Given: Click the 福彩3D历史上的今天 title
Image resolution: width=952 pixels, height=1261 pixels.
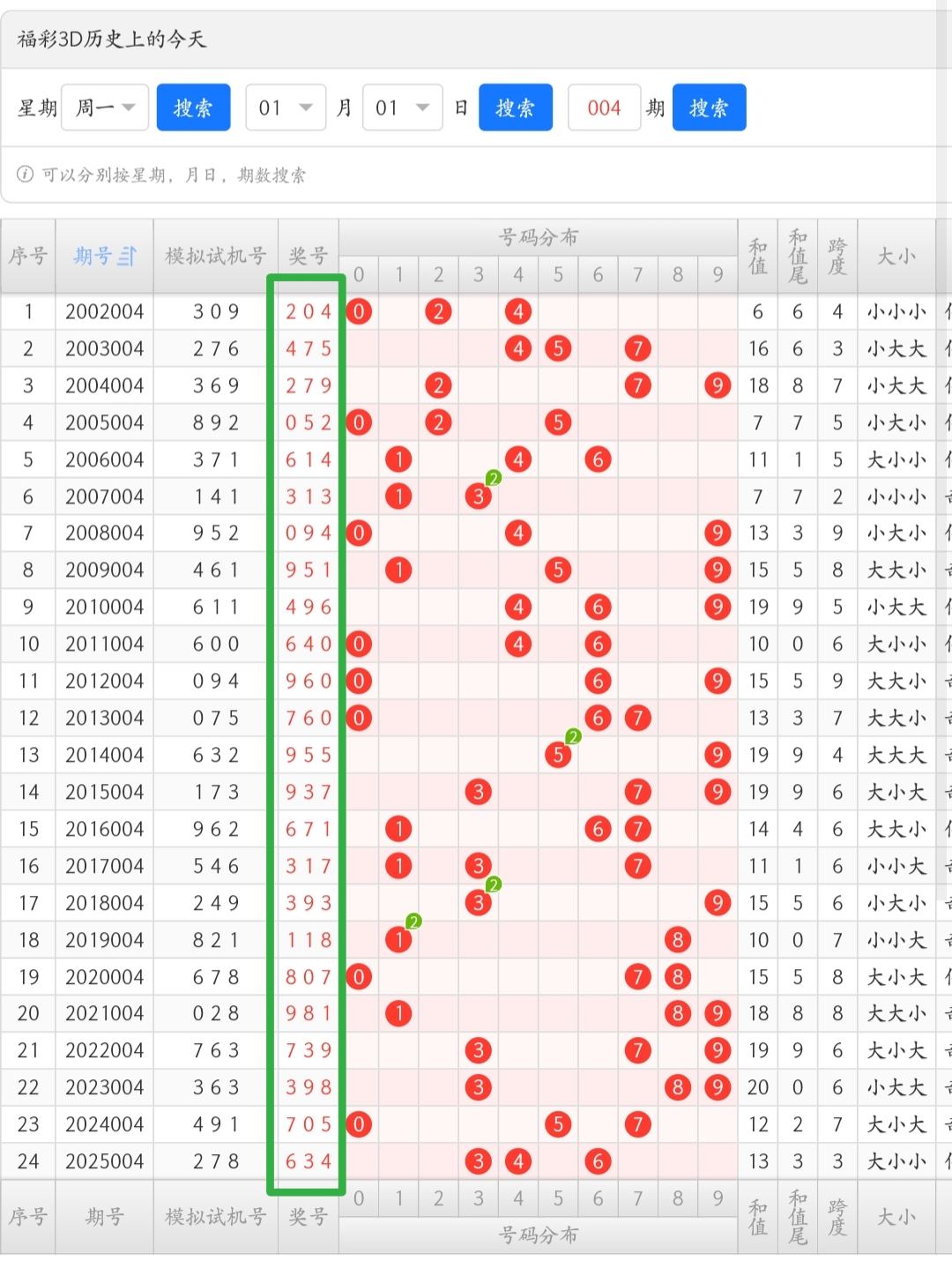Looking at the screenshot, I should 111,39.
